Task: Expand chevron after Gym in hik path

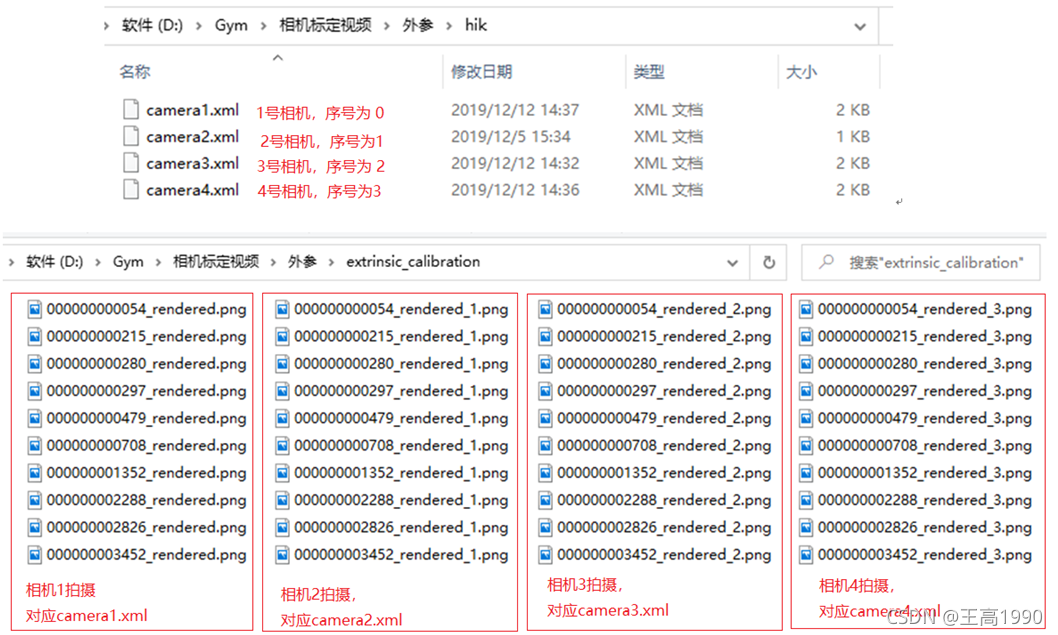Action: [263, 26]
